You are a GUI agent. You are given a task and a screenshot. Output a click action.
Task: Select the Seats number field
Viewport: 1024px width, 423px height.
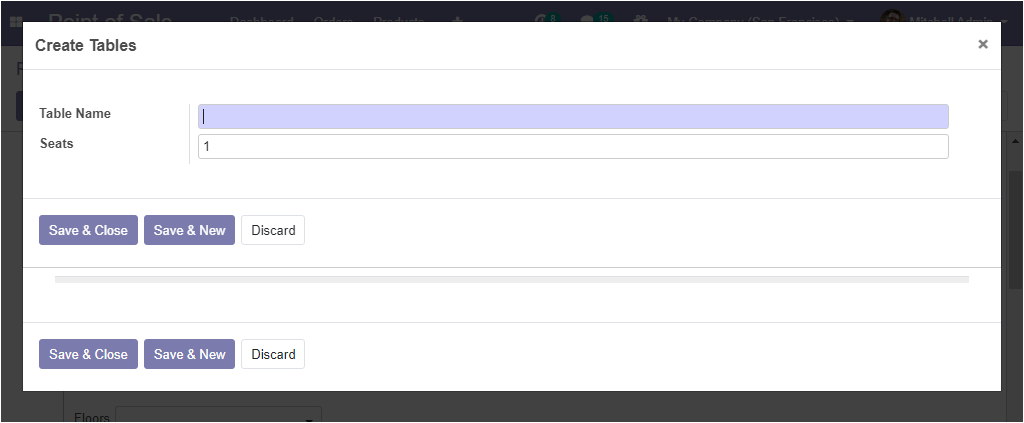tap(573, 146)
